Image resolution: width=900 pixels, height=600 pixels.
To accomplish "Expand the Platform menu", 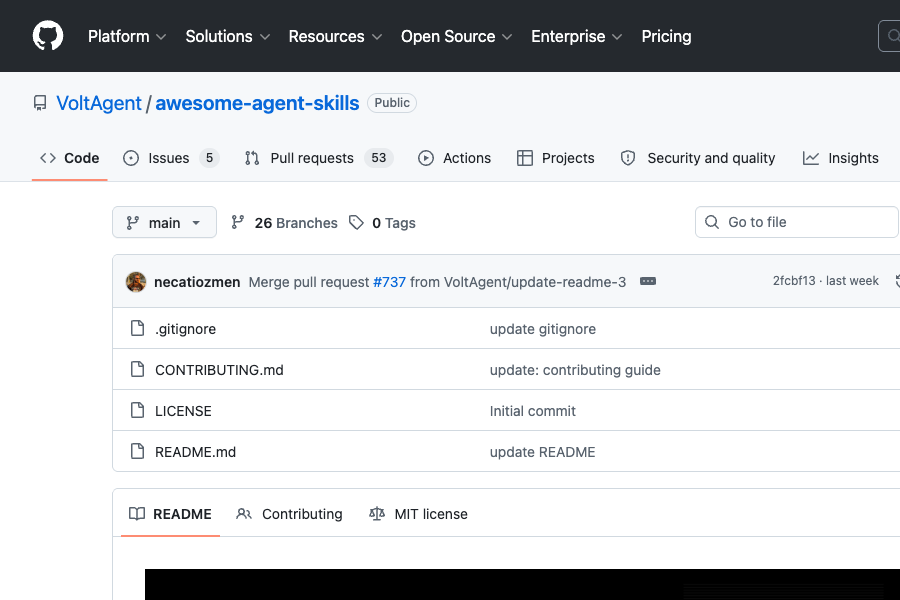I will pos(127,36).
